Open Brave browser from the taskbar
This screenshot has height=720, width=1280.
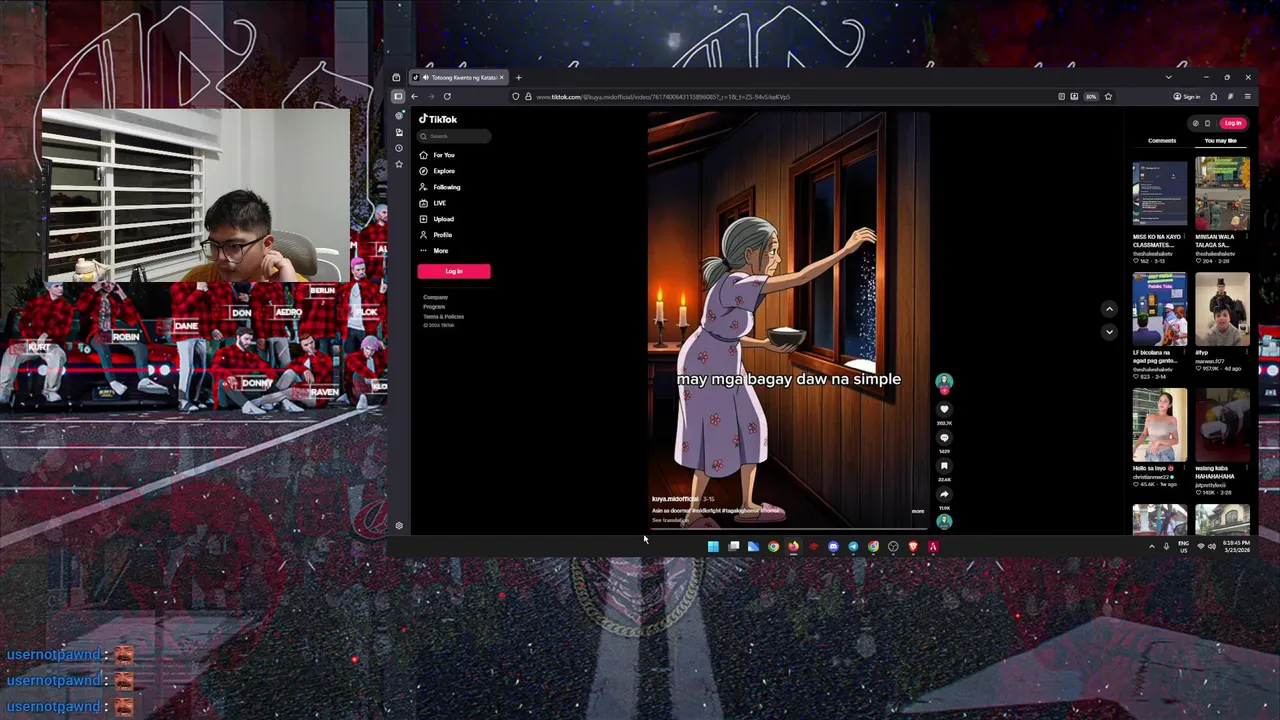(913, 546)
